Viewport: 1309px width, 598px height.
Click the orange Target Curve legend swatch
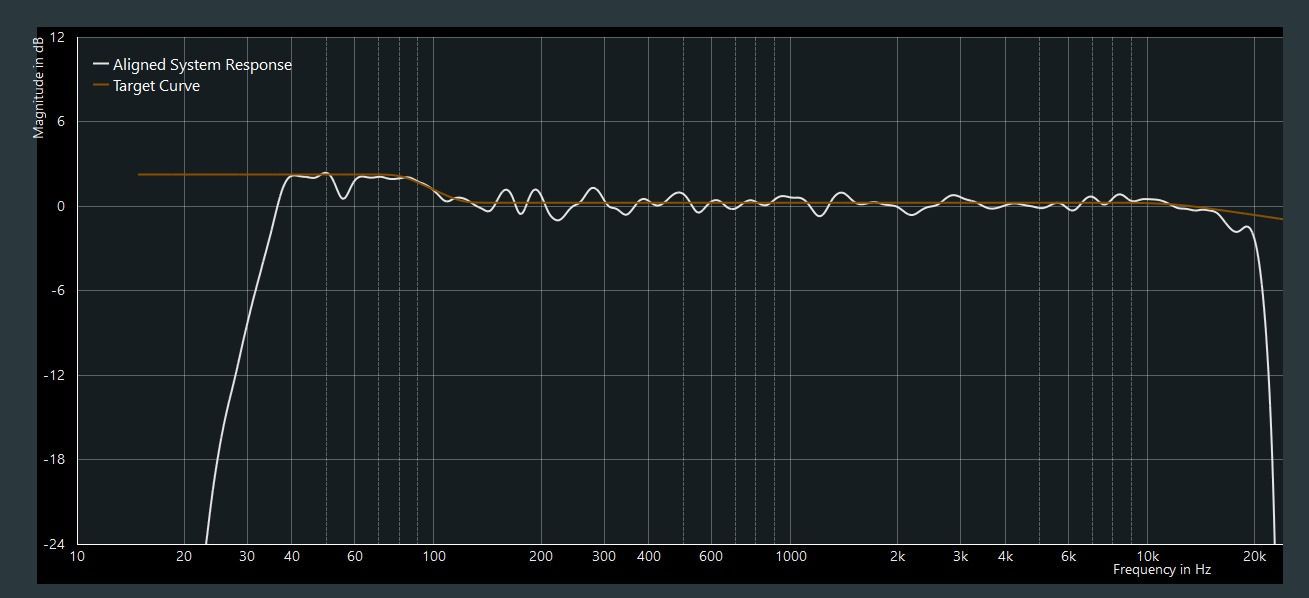pos(101,86)
